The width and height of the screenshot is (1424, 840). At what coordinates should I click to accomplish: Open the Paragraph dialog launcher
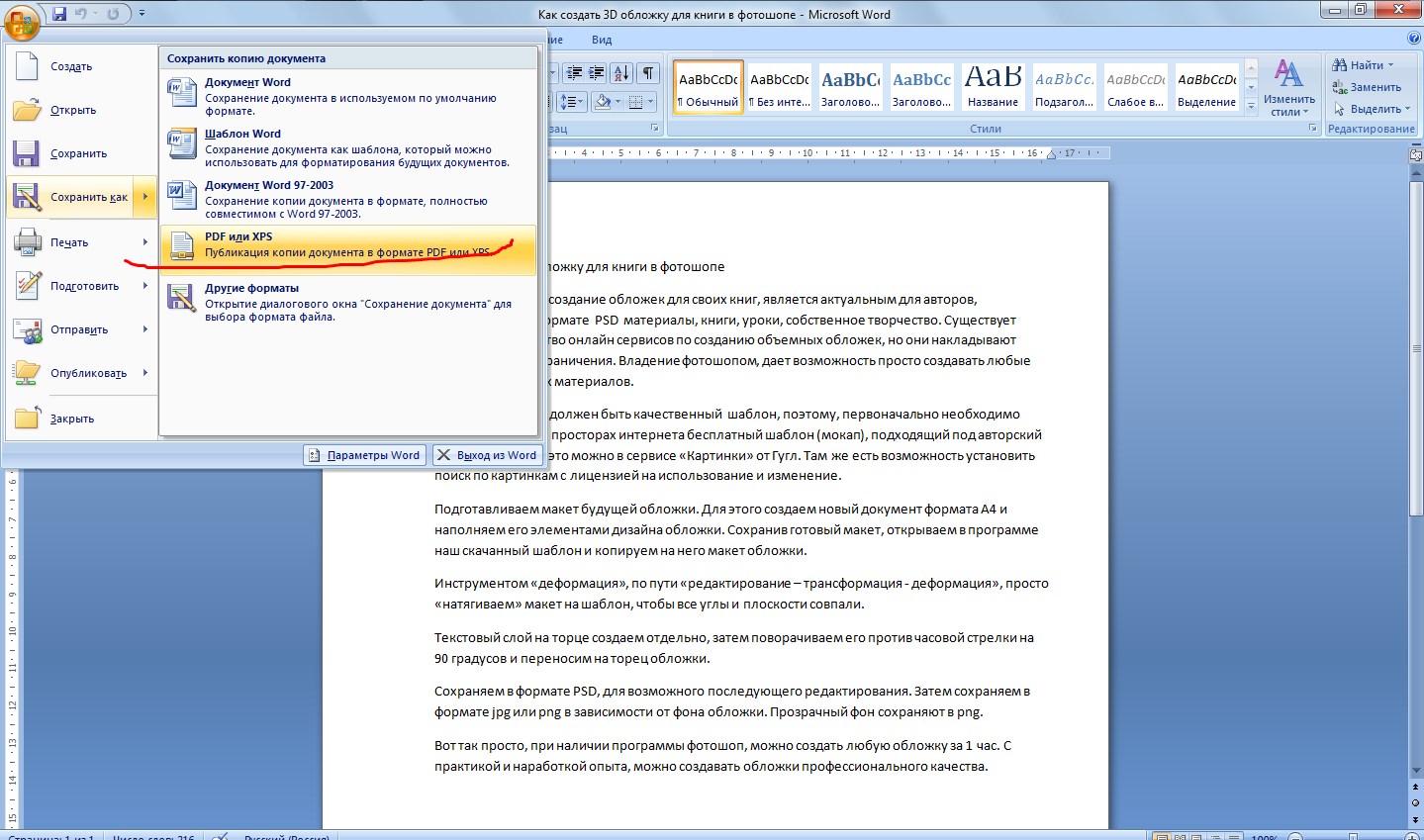coord(655,129)
